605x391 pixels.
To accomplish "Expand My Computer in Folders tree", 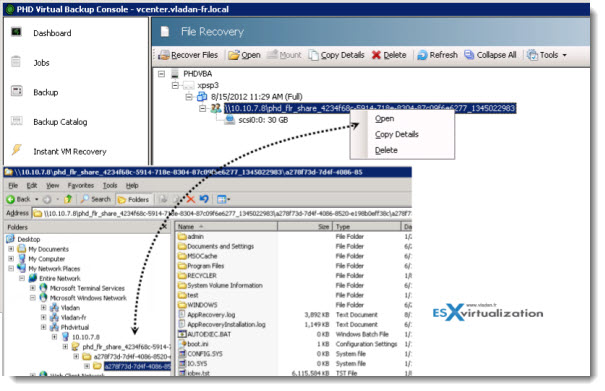I will tap(11, 259).
